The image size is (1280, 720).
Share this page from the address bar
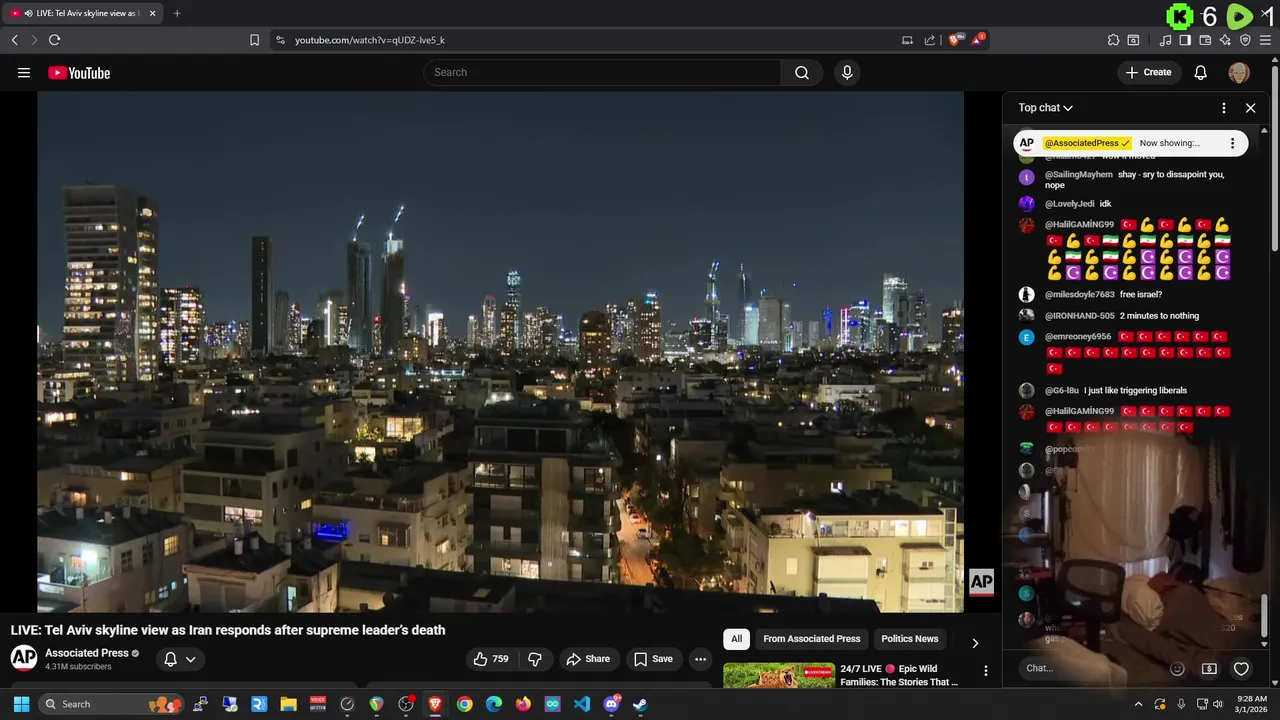(x=929, y=40)
